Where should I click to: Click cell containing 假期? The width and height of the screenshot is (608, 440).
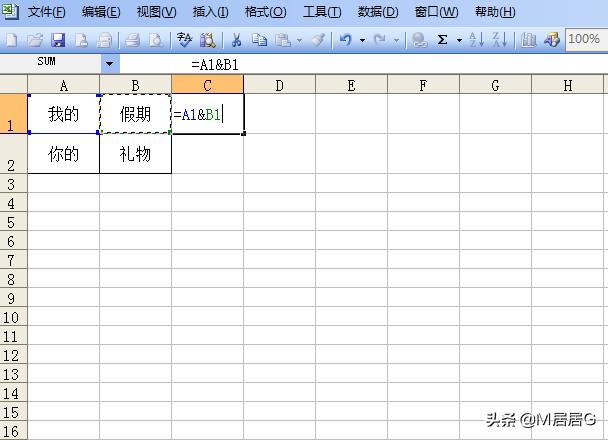click(x=135, y=114)
